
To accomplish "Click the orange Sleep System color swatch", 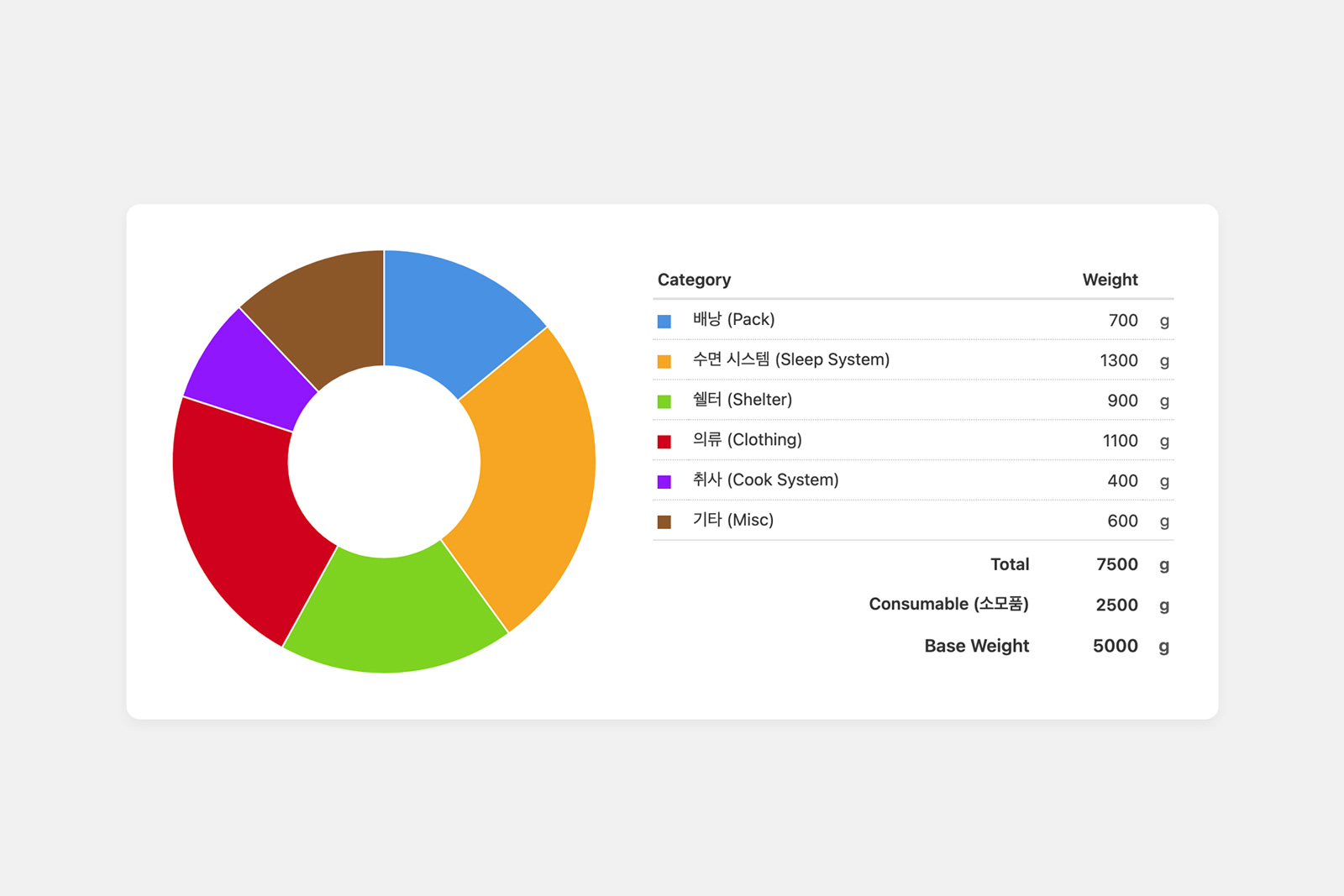I will [x=664, y=361].
